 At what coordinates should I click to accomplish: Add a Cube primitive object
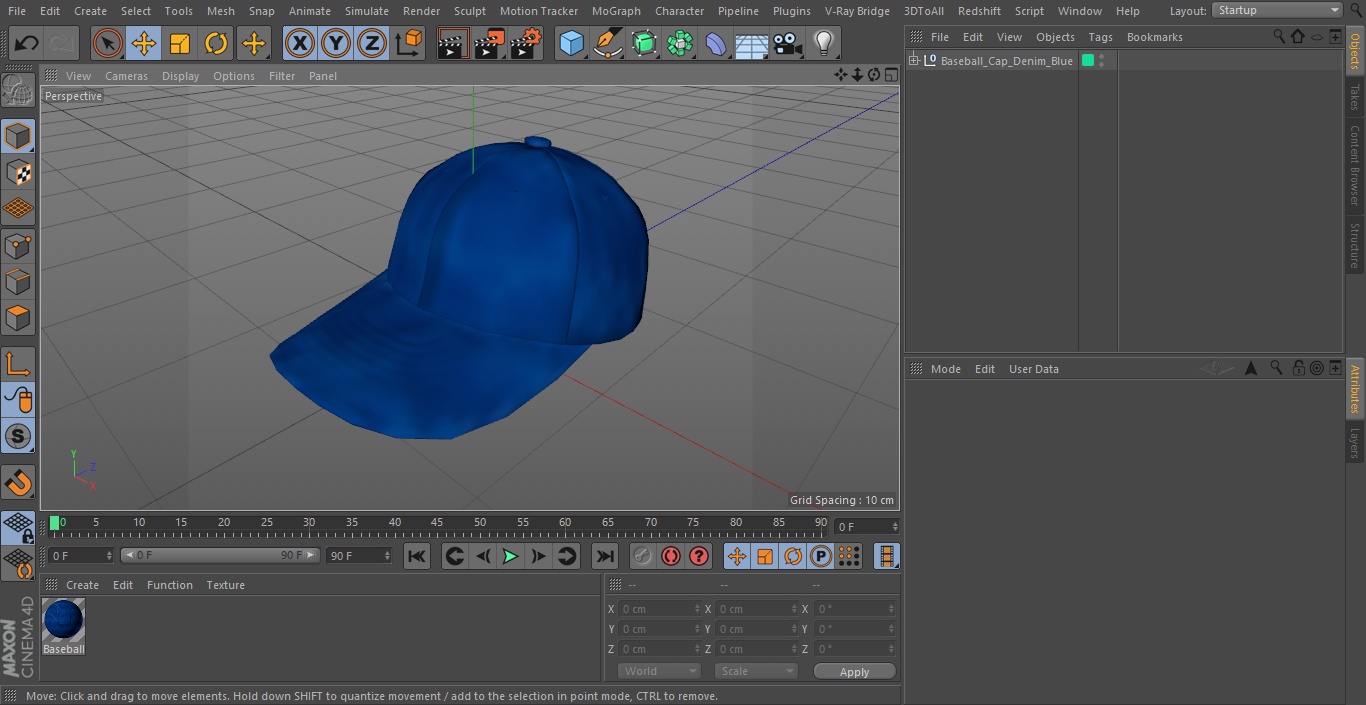tap(571, 44)
